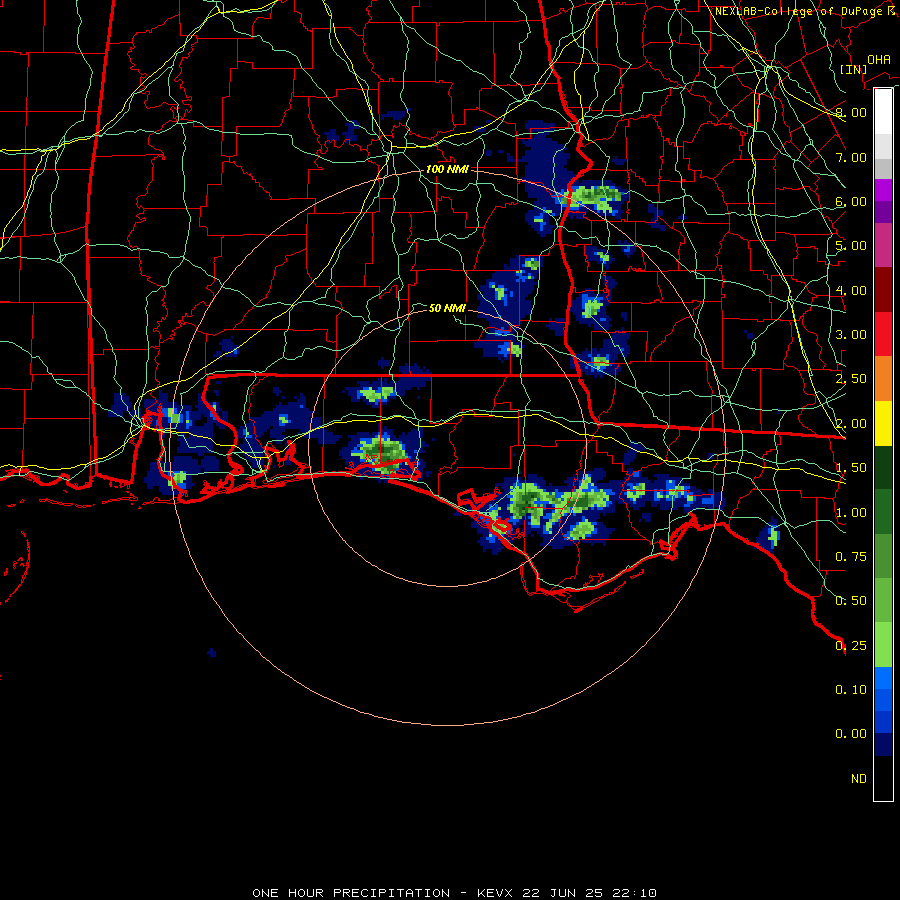Viewport: 900px width, 900px height.
Task: Click the 0.00 legend value
Action: pos(851,734)
